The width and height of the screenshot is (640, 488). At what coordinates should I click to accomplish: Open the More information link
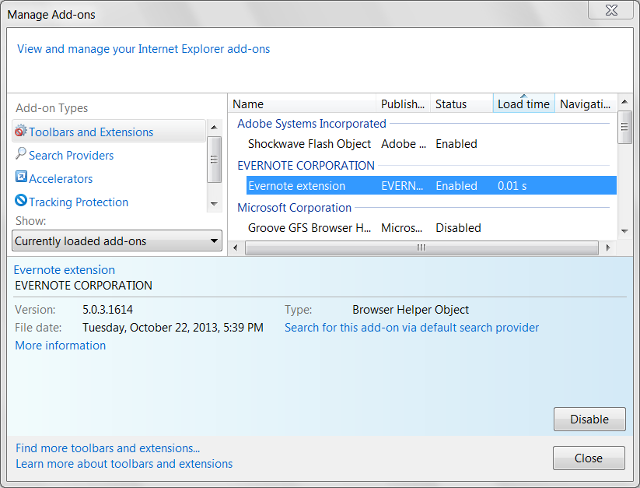point(60,346)
